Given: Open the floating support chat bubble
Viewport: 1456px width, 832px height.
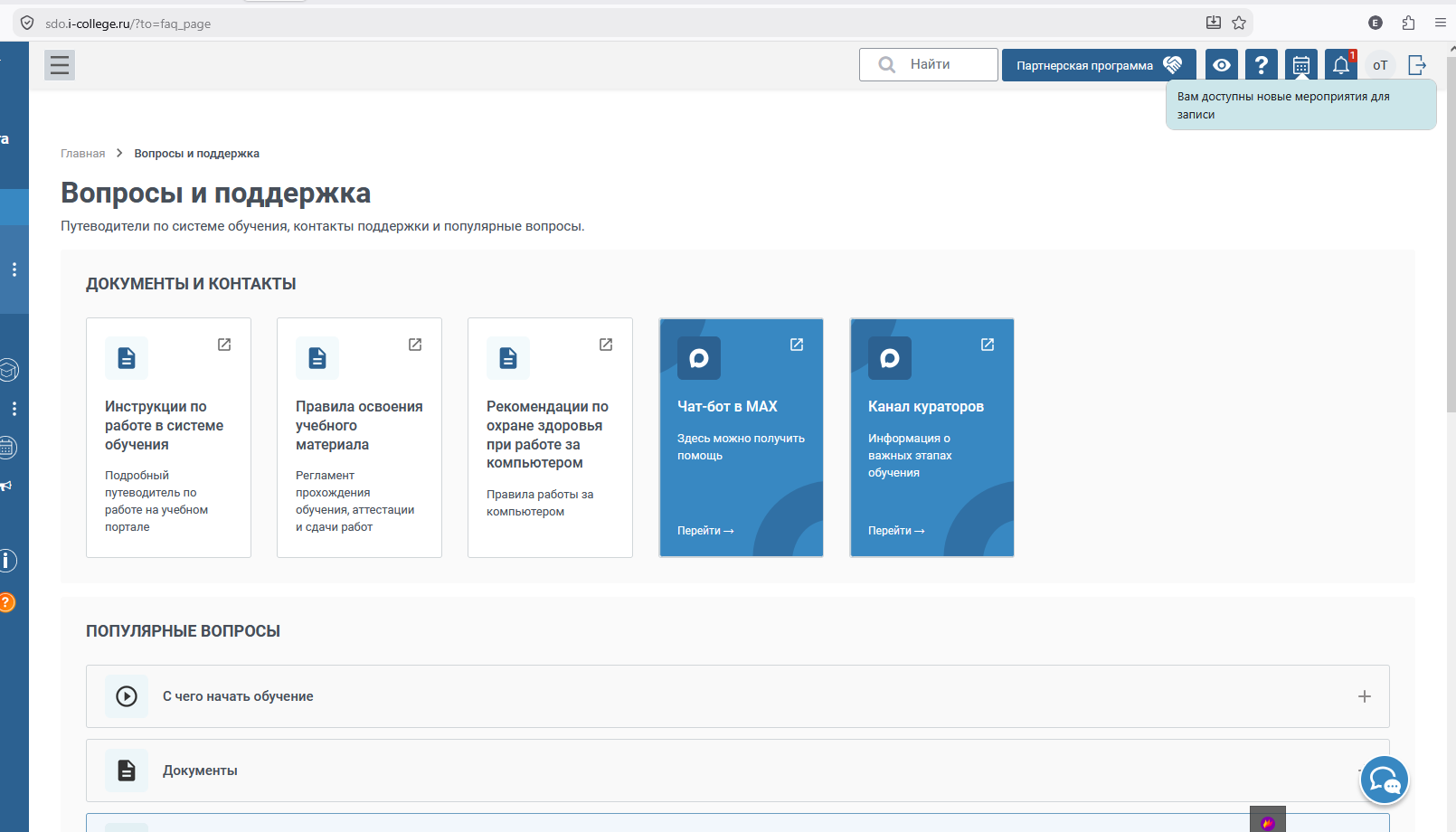Looking at the screenshot, I should [1385, 780].
